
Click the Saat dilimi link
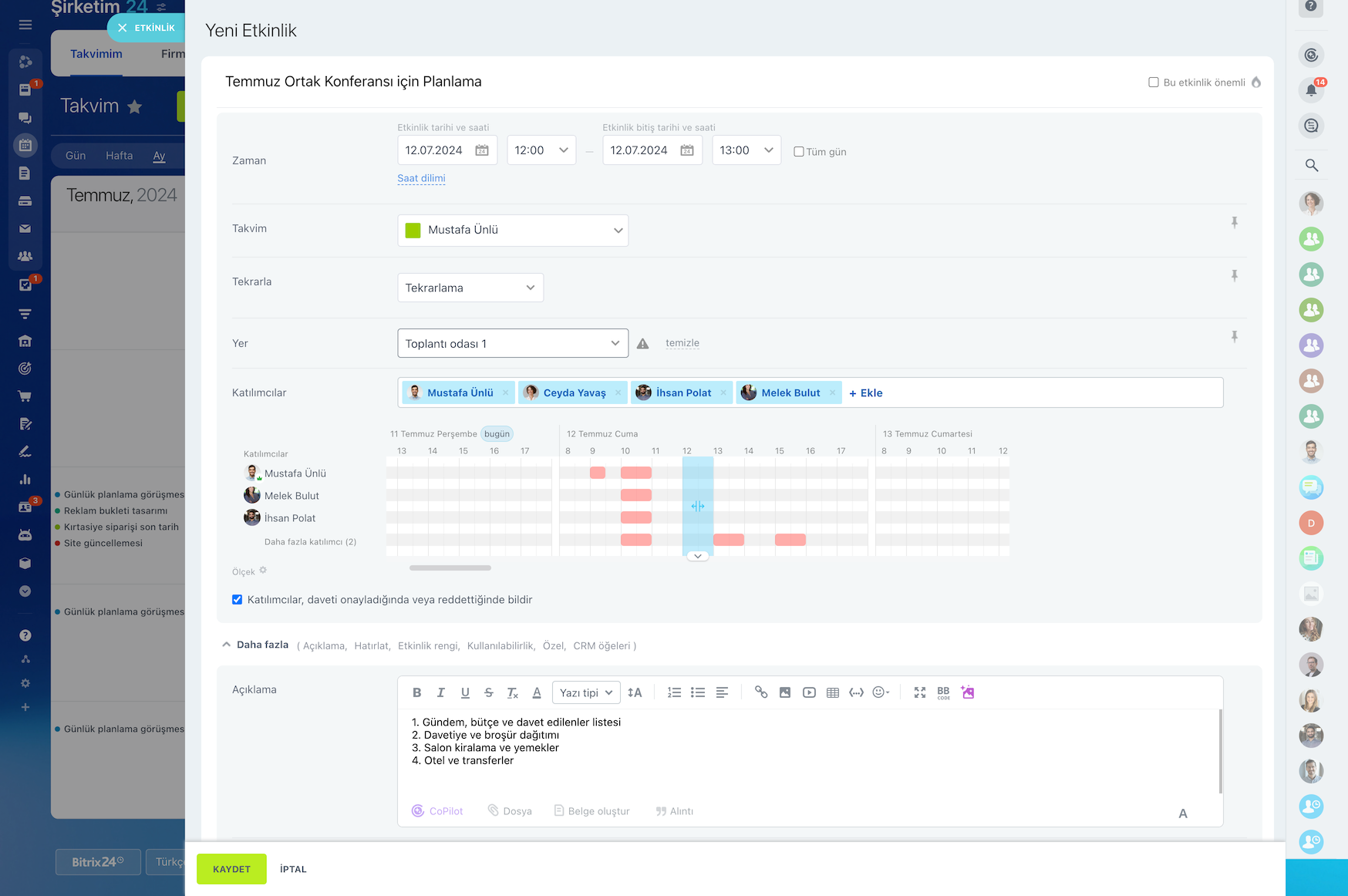coord(421,178)
